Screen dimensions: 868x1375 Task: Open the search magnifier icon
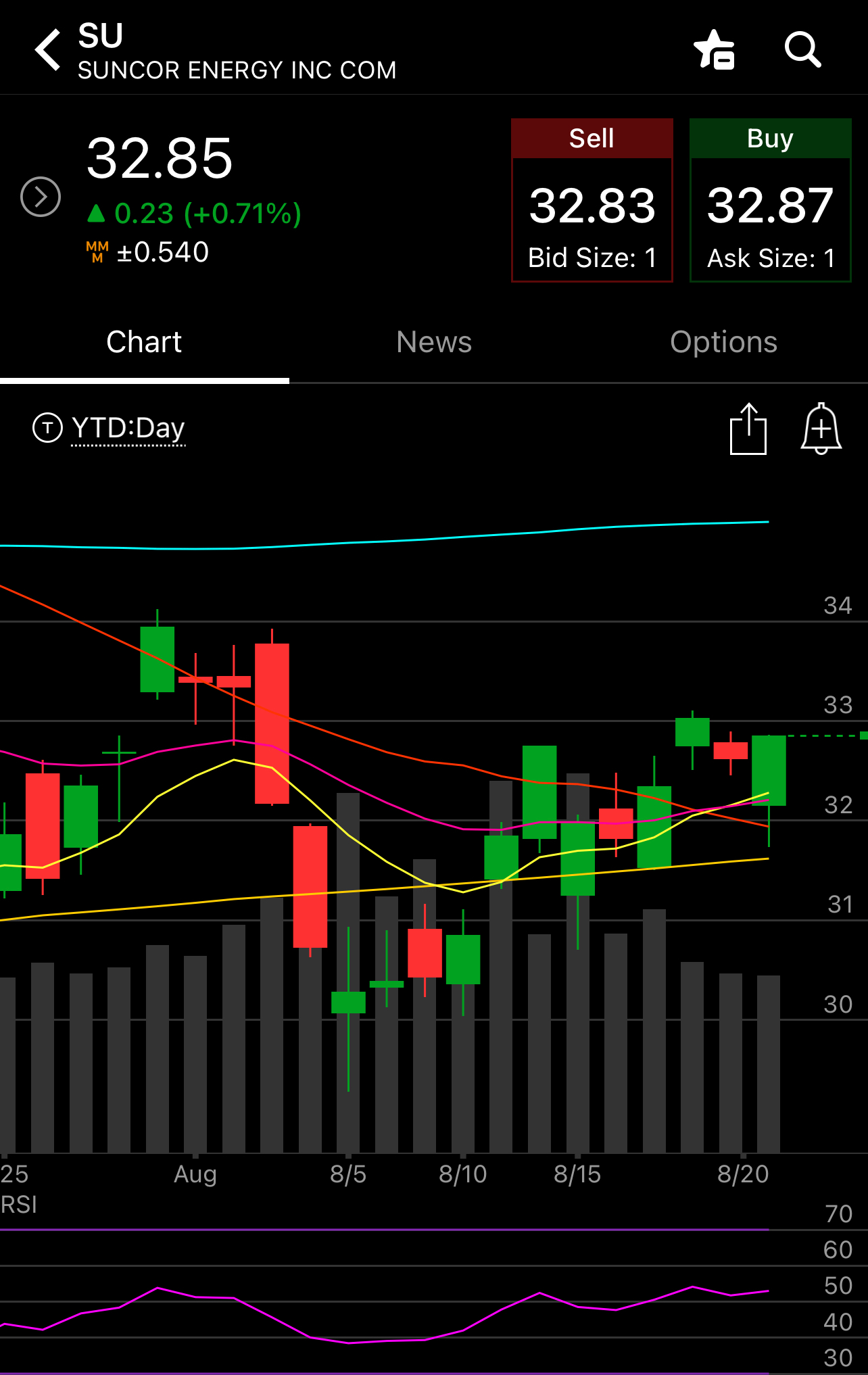(x=803, y=49)
